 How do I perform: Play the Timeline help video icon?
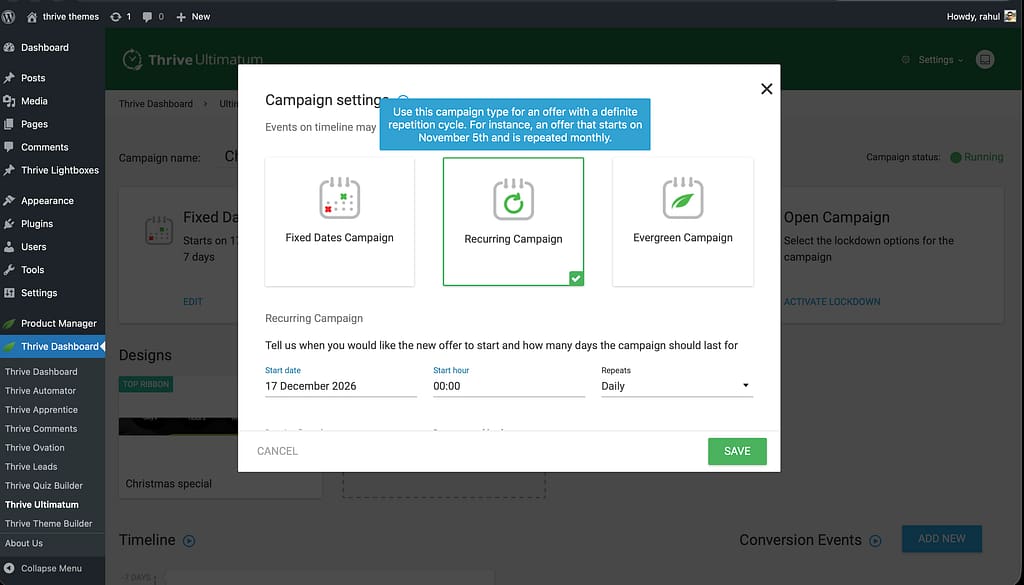pyautogui.click(x=189, y=541)
